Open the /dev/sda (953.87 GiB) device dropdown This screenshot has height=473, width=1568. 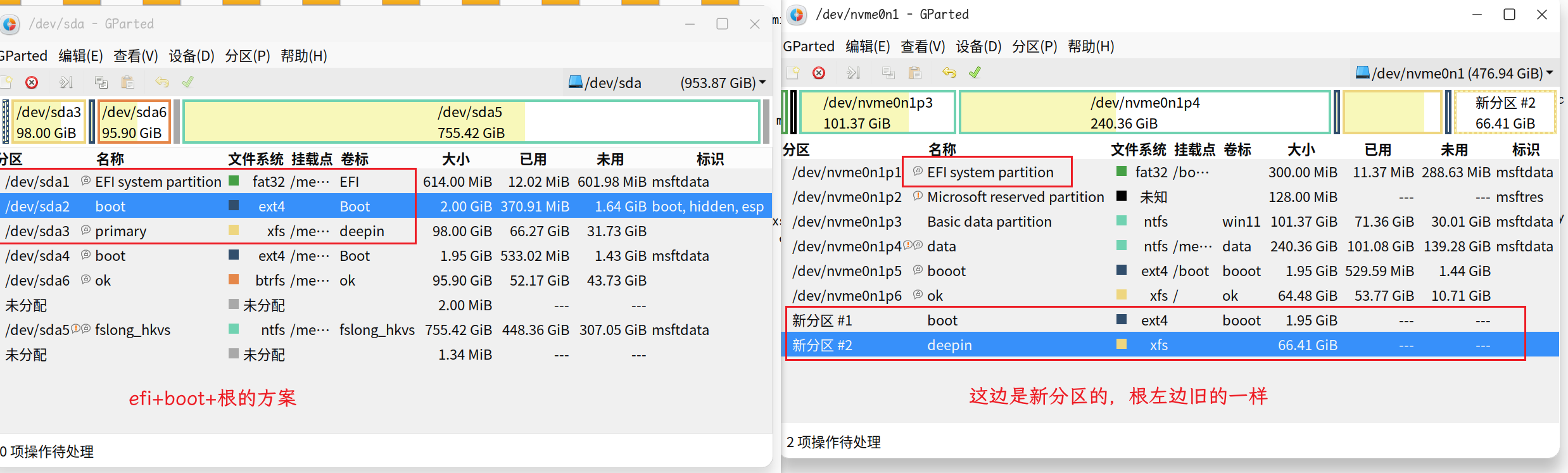coord(667,83)
